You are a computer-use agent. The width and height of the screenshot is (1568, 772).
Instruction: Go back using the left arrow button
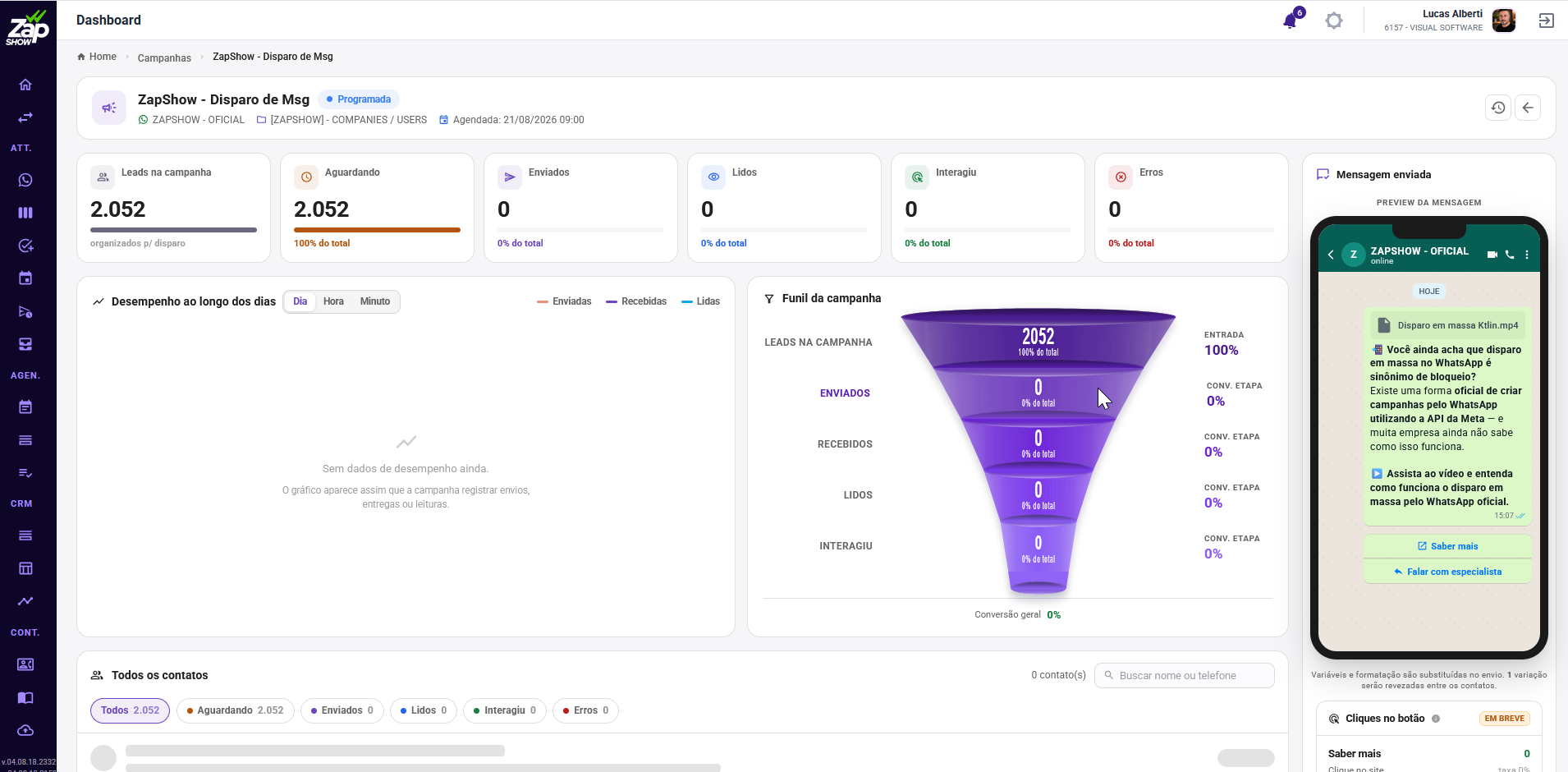[x=1528, y=108]
